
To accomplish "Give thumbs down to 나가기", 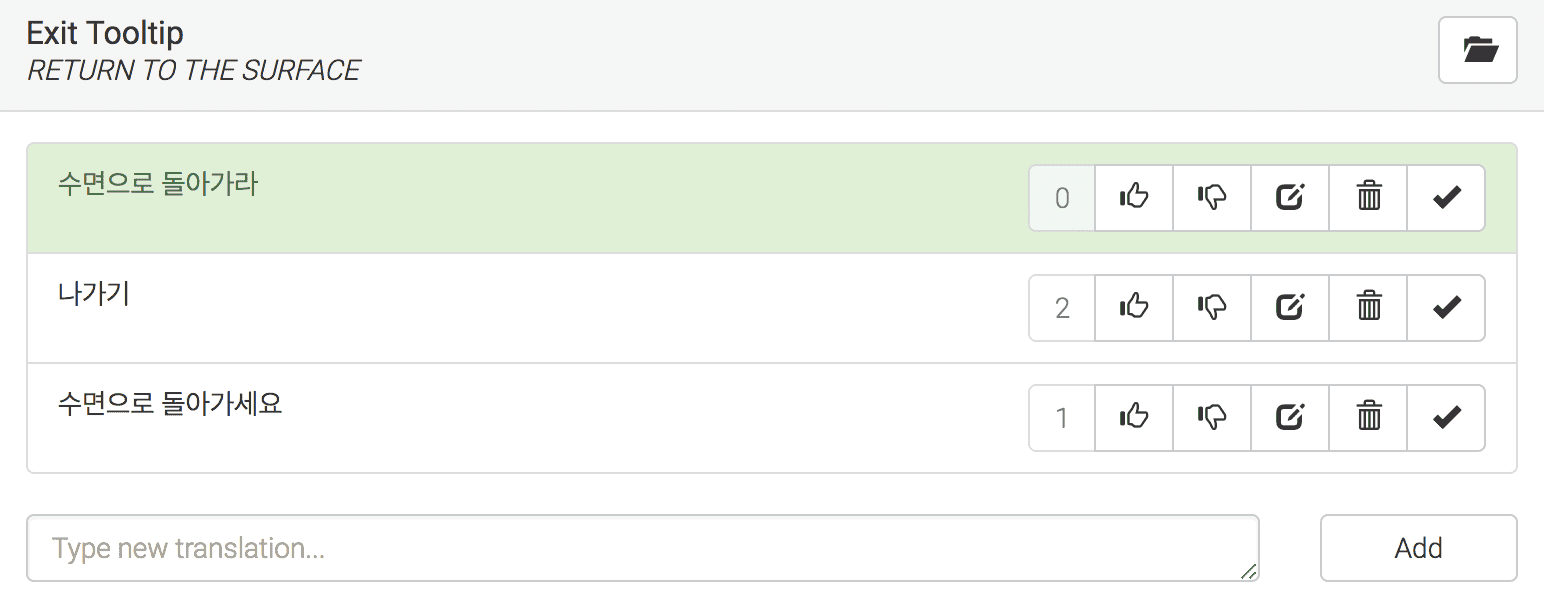I will click(x=1211, y=308).
